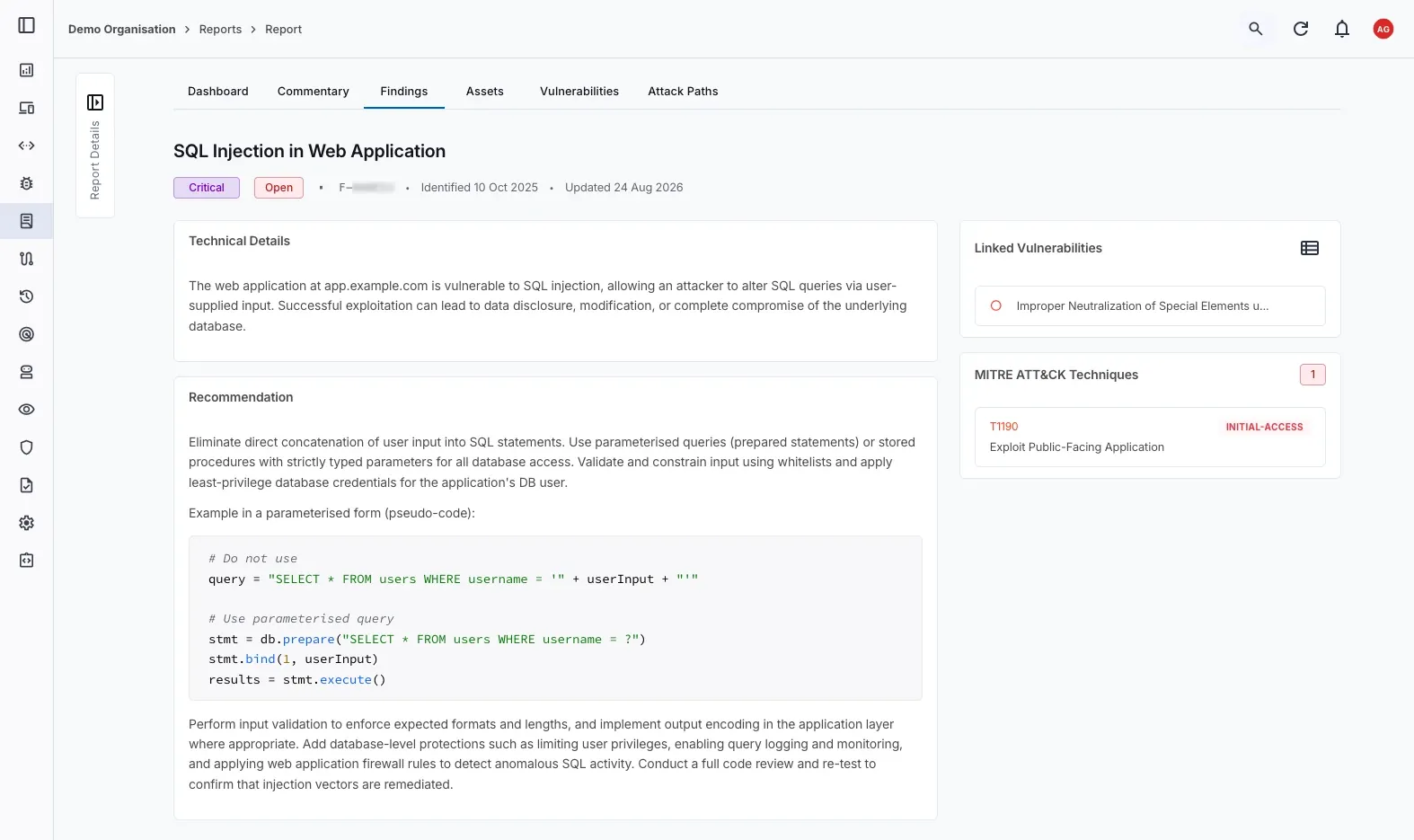Open the Vulnerabilities tab
The image size is (1414, 840).
[579, 92]
